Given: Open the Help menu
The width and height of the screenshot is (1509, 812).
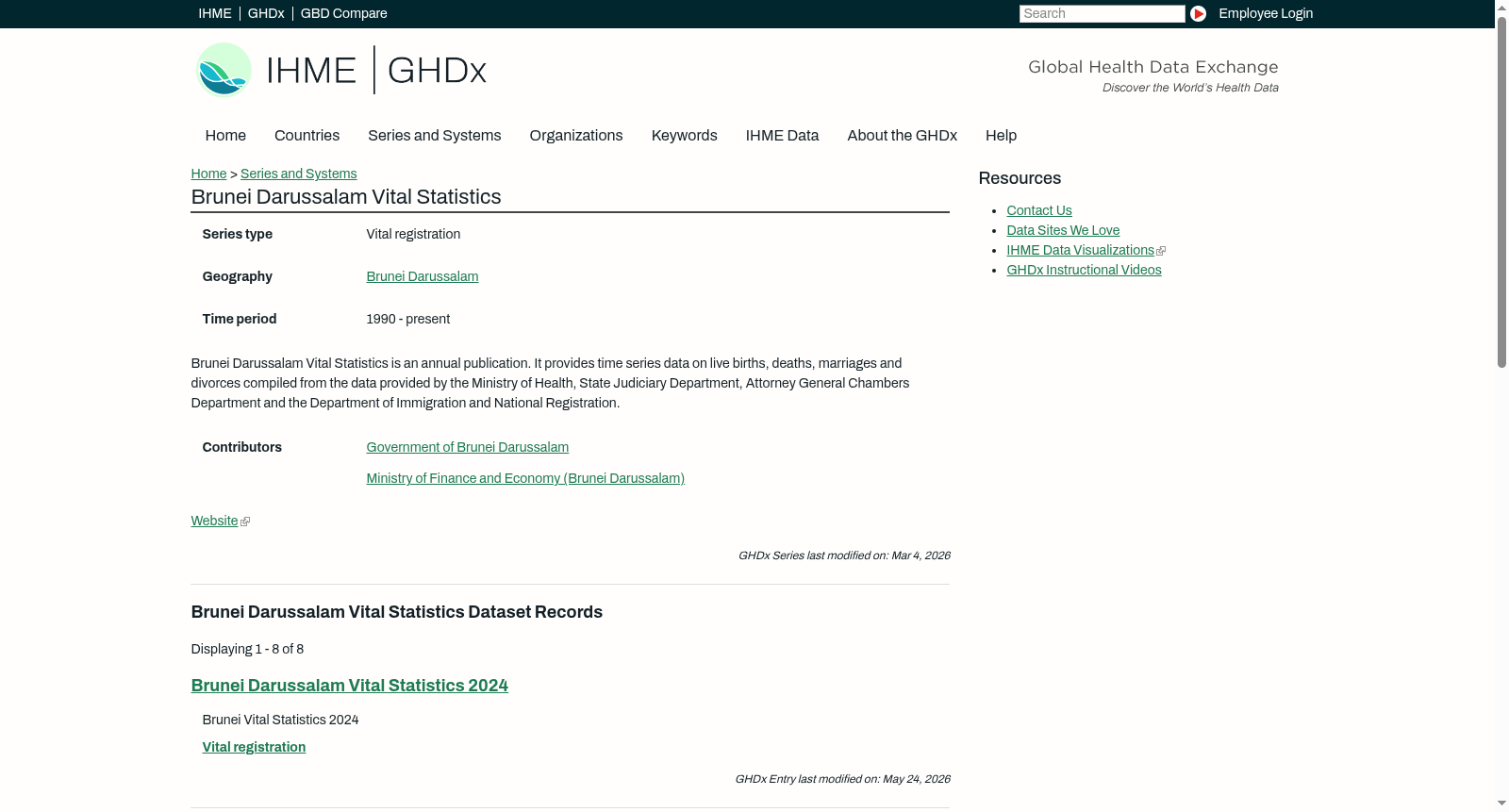Looking at the screenshot, I should pyautogui.click(x=1001, y=136).
